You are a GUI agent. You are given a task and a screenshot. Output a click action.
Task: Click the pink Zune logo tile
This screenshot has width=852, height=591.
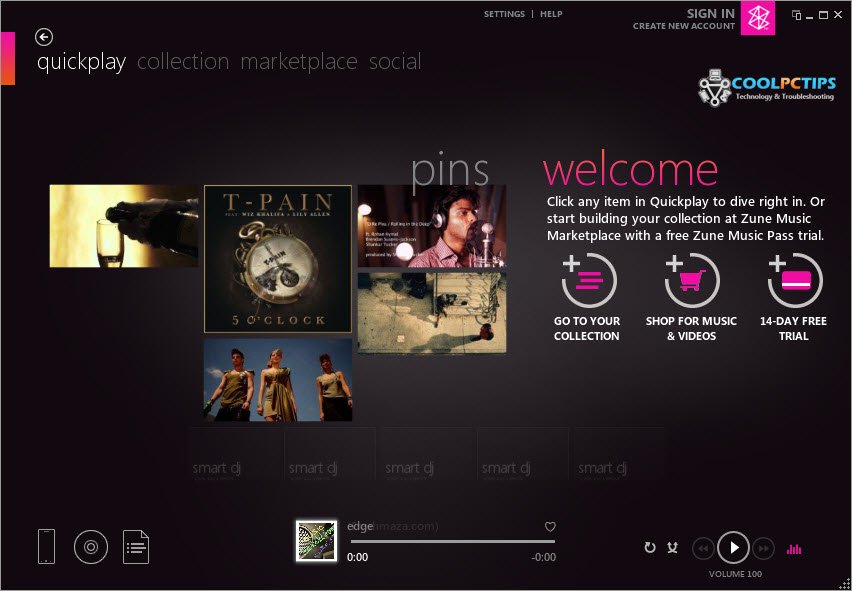[x=757, y=18]
